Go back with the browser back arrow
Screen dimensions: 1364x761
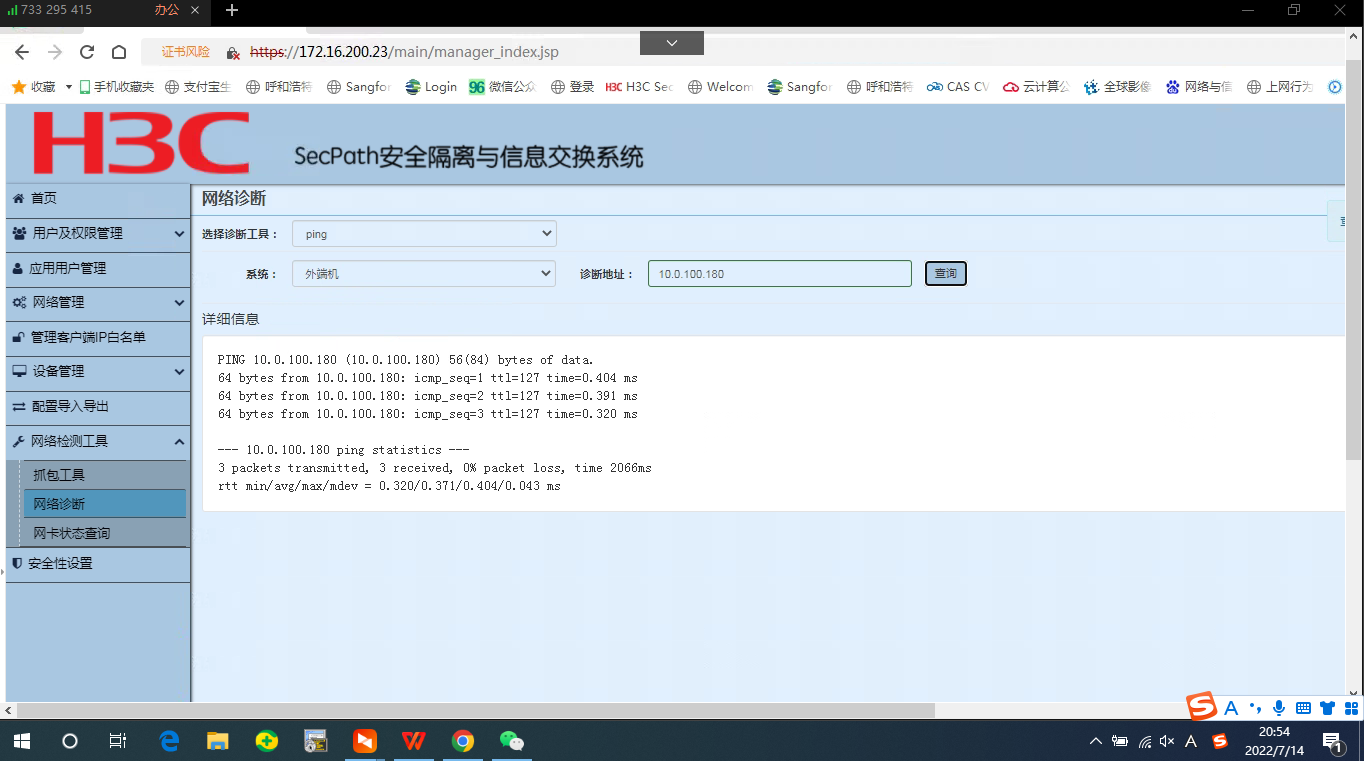(x=22, y=52)
